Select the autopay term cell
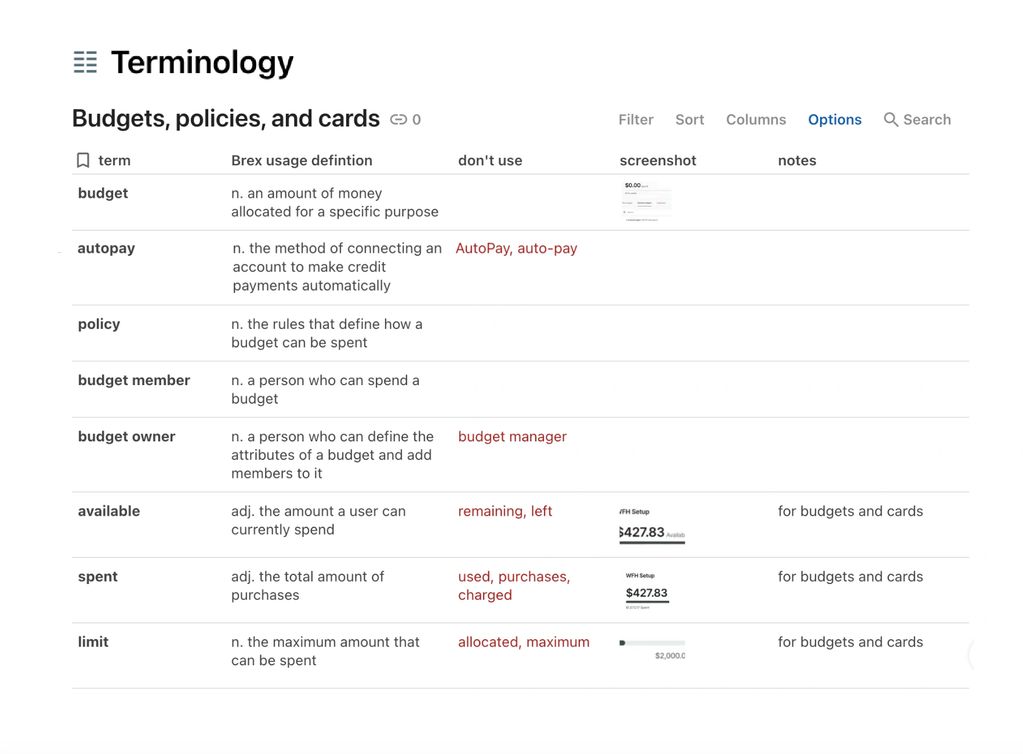The image size is (1023, 754). click(106, 249)
